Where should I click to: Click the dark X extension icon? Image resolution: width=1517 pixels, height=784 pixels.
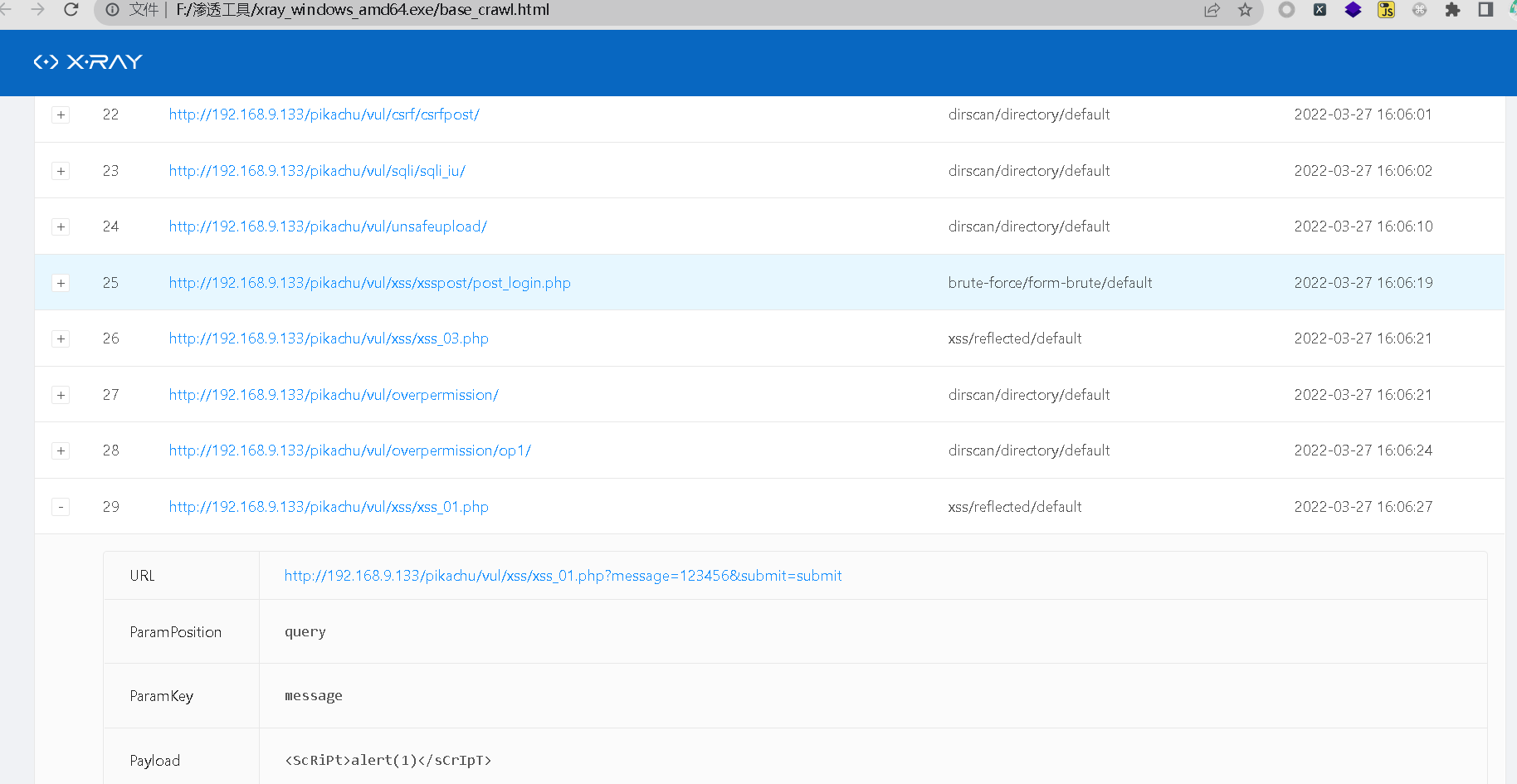(1319, 10)
